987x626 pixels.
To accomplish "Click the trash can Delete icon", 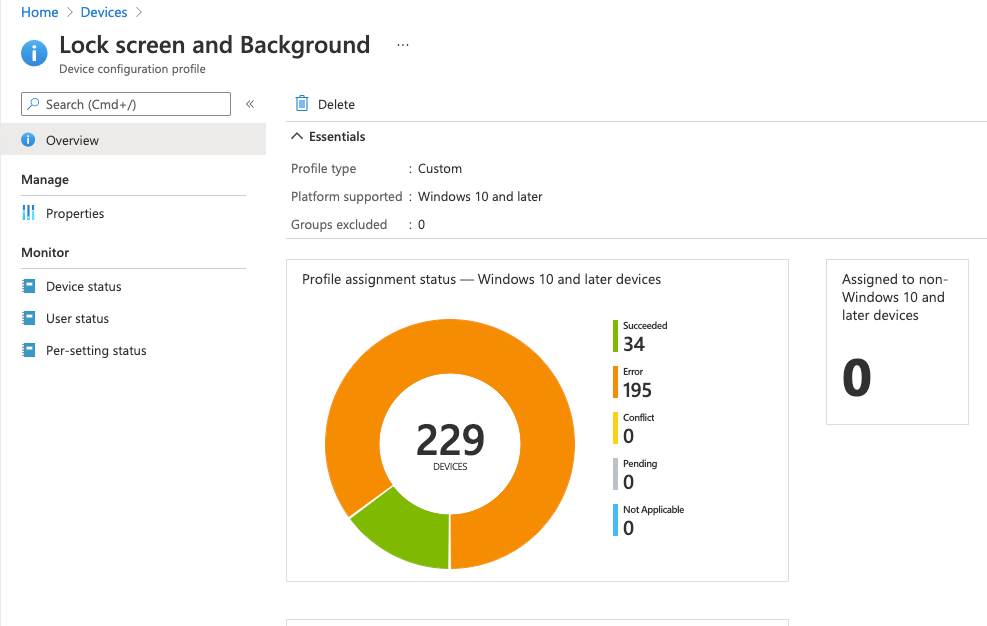I will point(302,103).
